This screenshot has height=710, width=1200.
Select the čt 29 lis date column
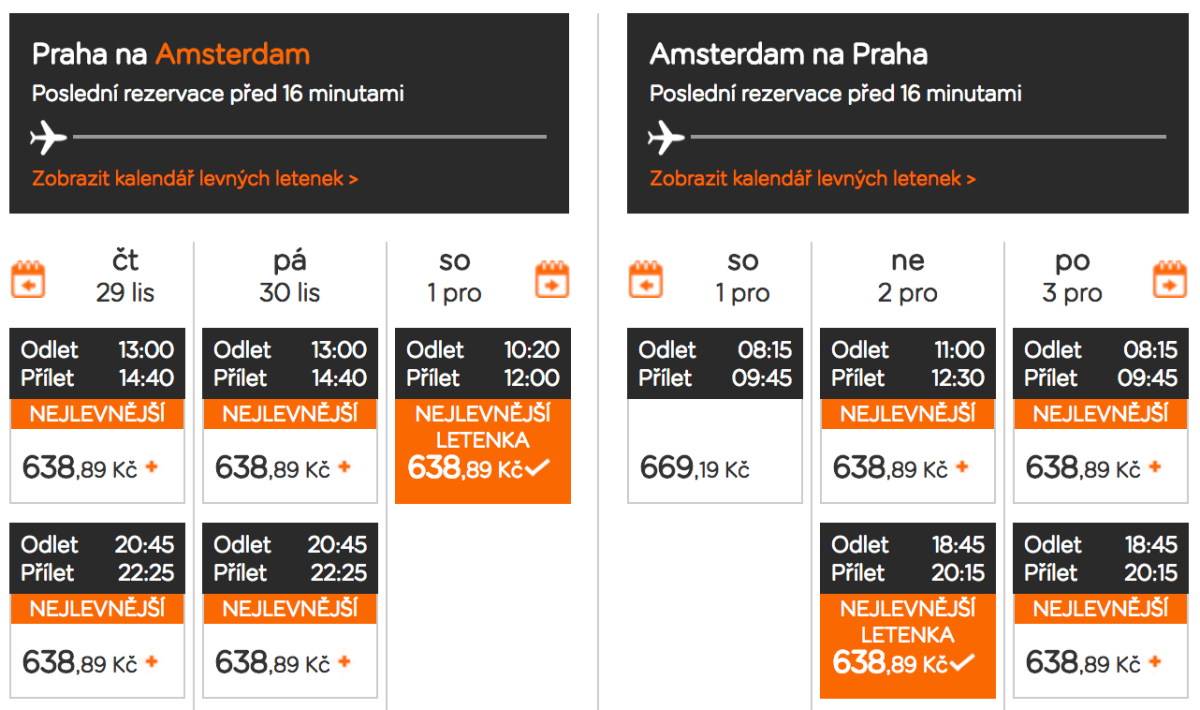click(125, 277)
